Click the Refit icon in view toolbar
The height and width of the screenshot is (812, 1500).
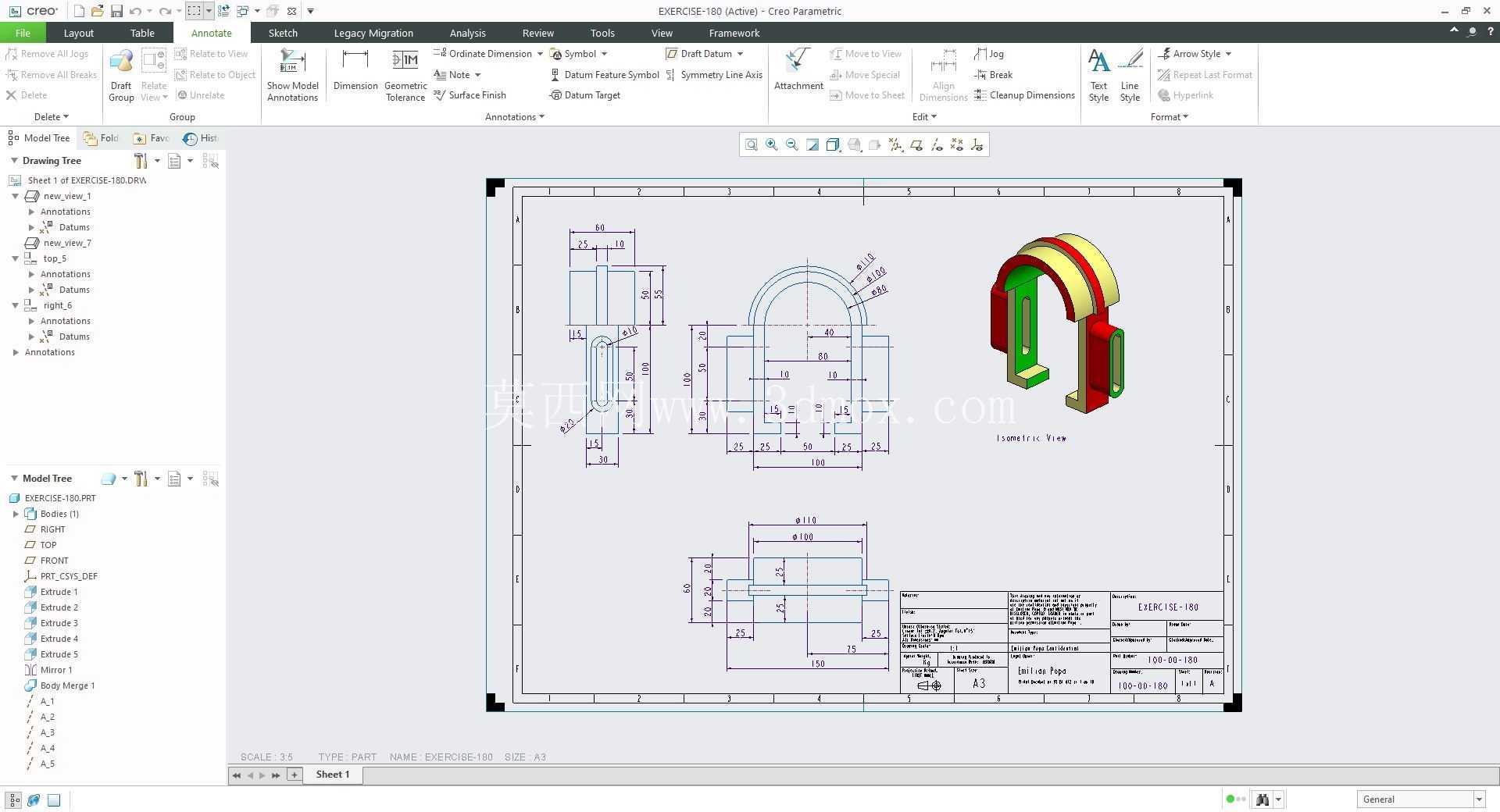(x=751, y=144)
